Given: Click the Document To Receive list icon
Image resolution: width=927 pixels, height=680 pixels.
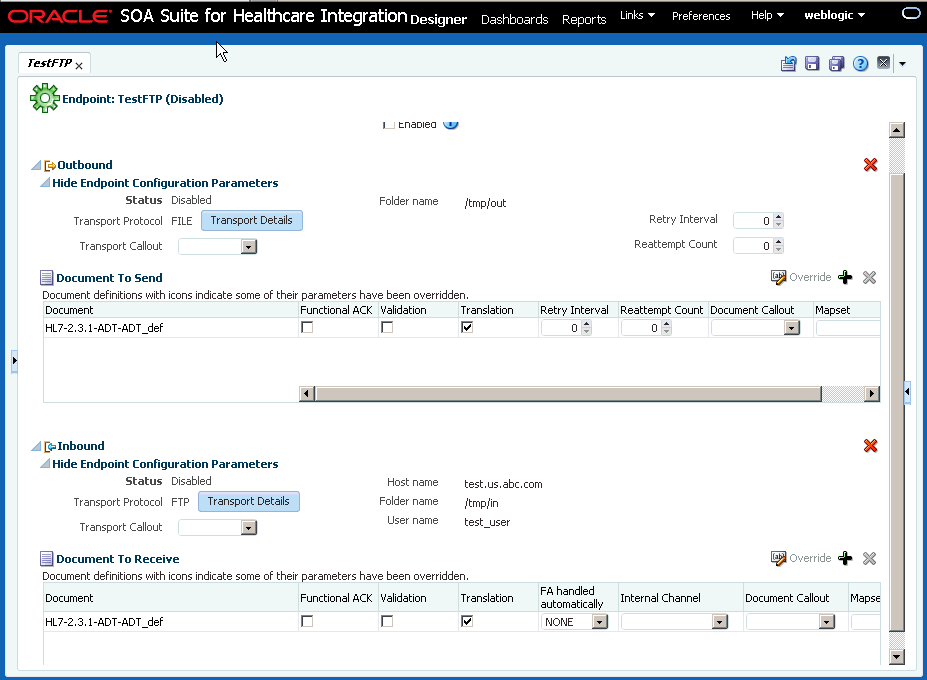Looking at the screenshot, I should tap(47, 558).
